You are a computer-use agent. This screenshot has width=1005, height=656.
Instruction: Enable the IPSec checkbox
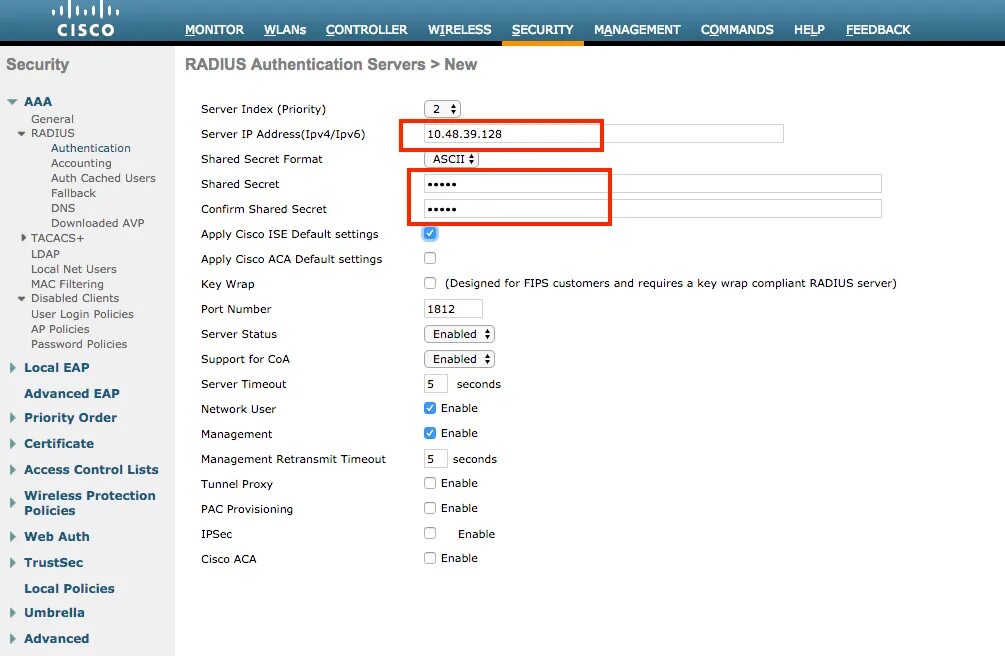pos(430,534)
